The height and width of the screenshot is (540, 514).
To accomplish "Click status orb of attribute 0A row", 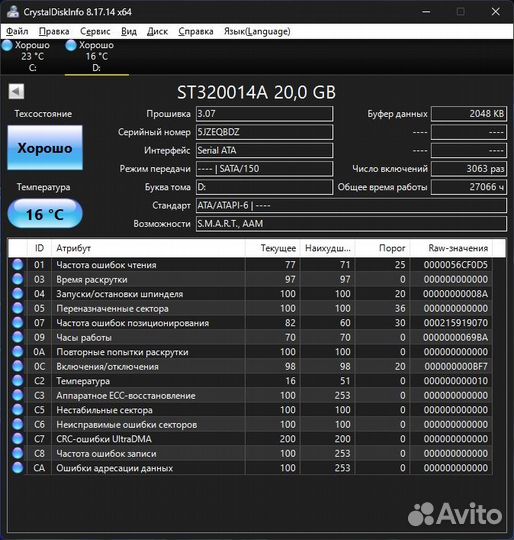I will 18,352.
